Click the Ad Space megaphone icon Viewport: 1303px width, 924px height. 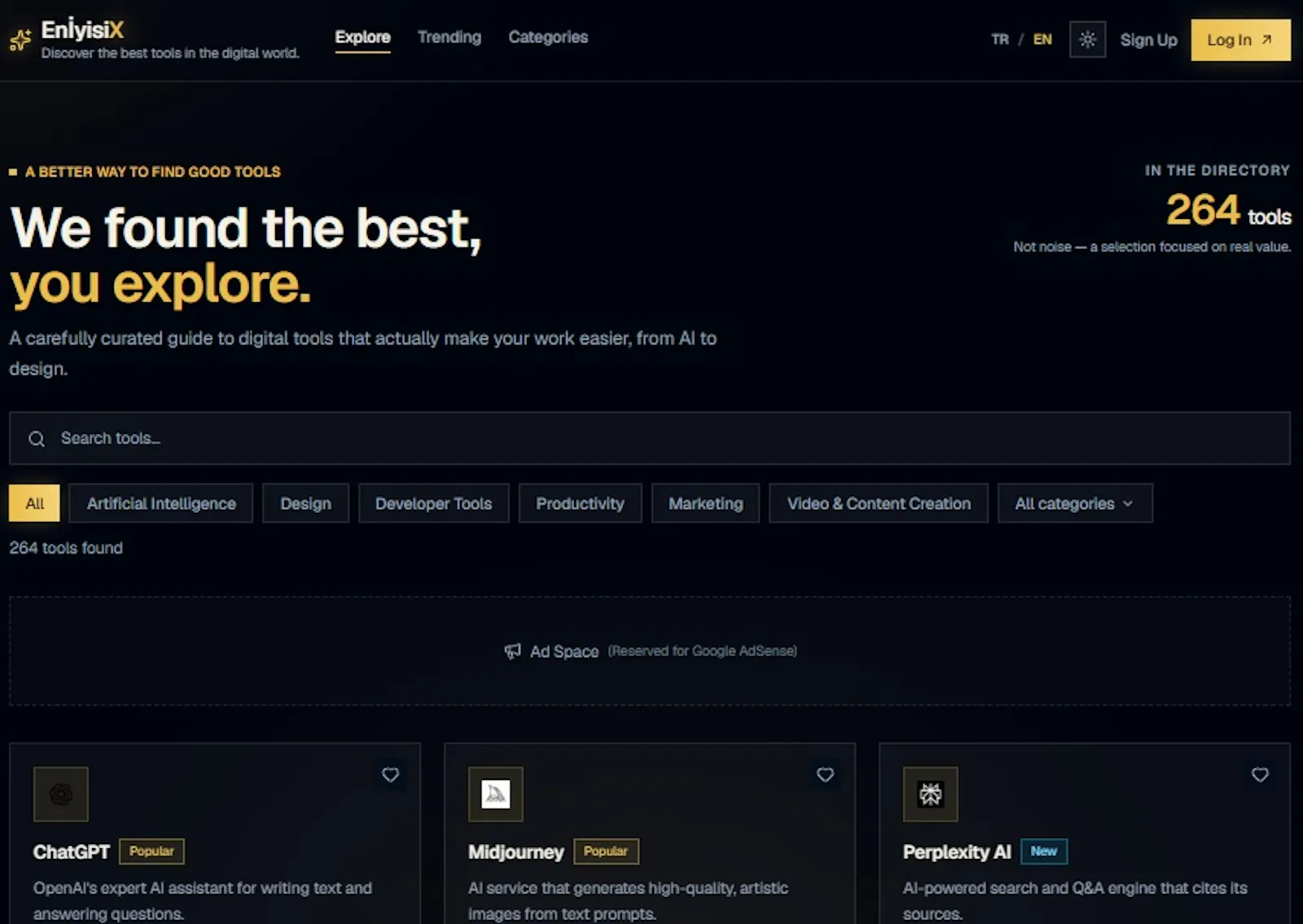pos(512,651)
